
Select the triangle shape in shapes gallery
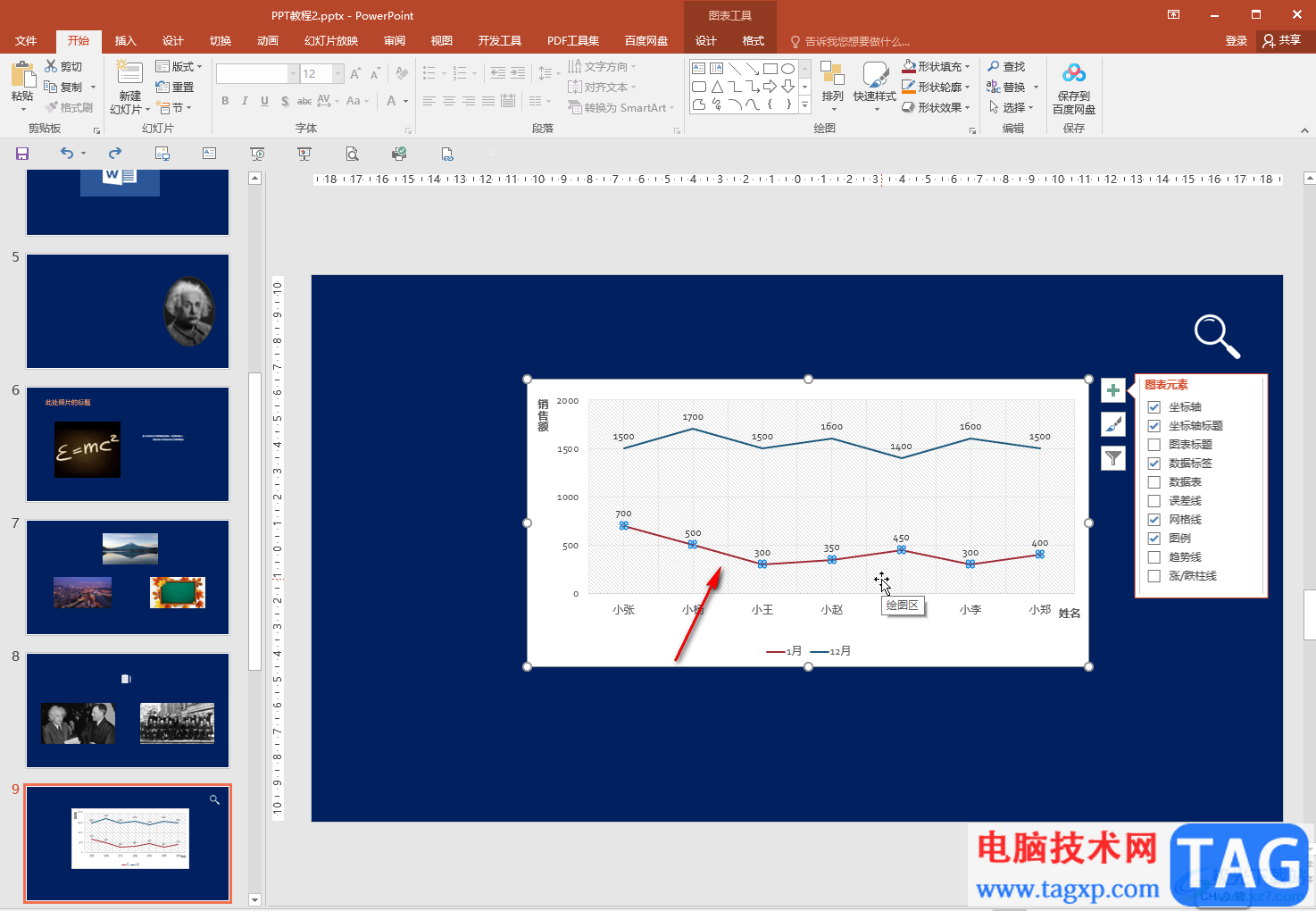pyautogui.click(x=717, y=87)
